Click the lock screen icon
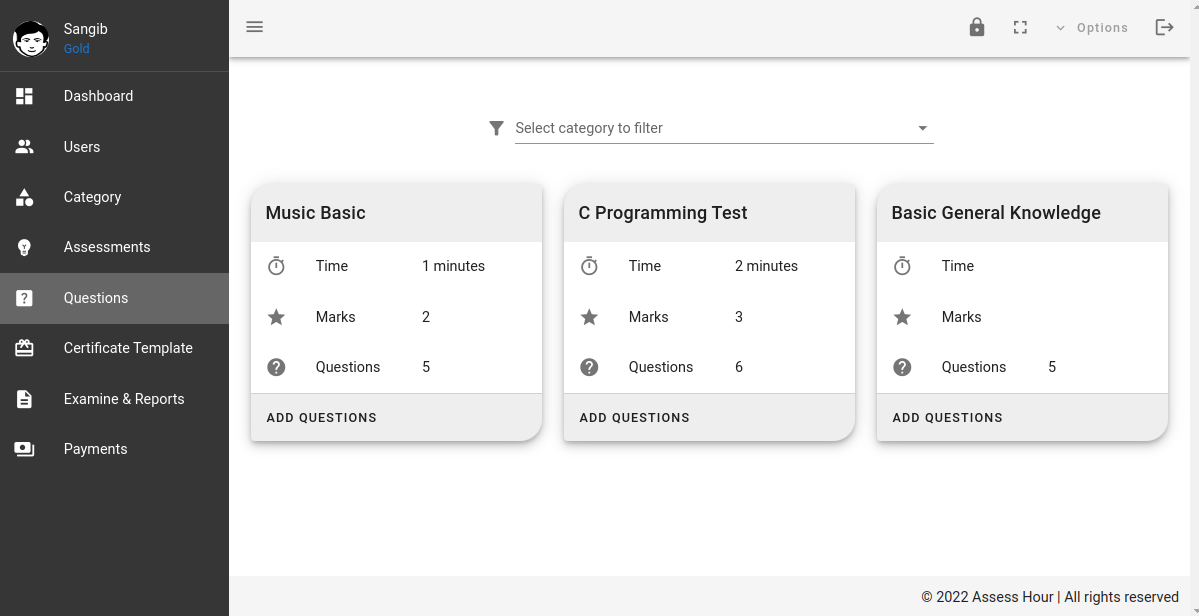Image resolution: width=1199 pixels, height=616 pixels. click(976, 28)
